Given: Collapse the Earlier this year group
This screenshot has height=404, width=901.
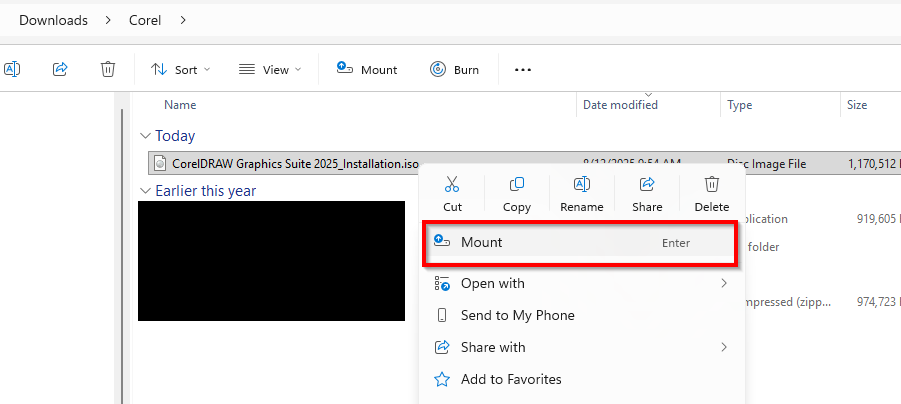Looking at the screenshot, I should [x=146, y=191].
